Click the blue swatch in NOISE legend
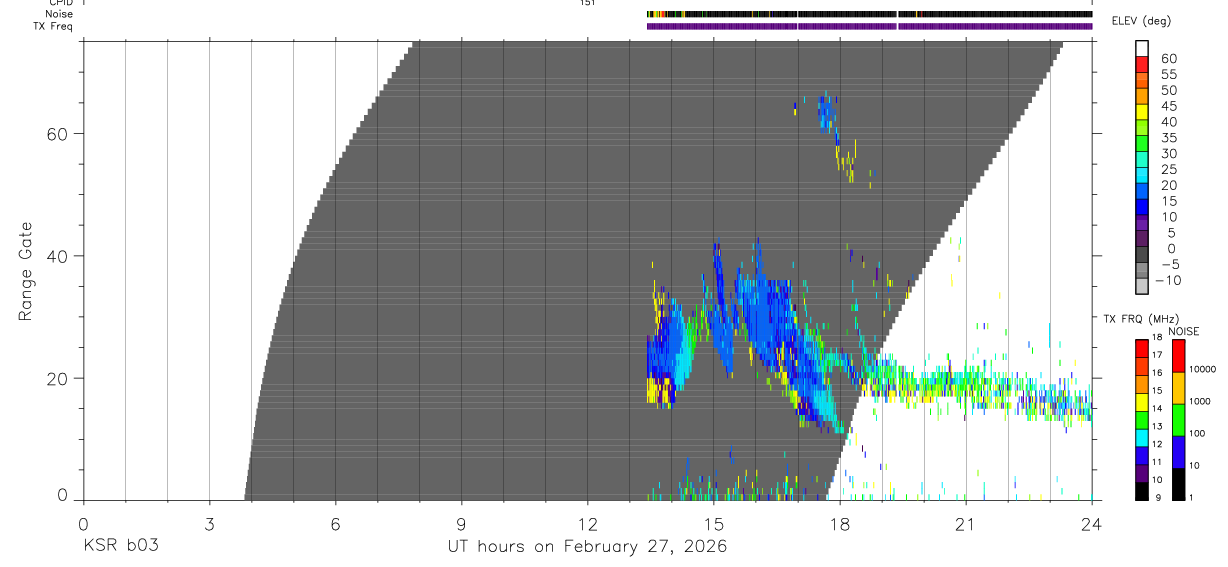This screenshot has height=567, width=1228. point(1177,452)
